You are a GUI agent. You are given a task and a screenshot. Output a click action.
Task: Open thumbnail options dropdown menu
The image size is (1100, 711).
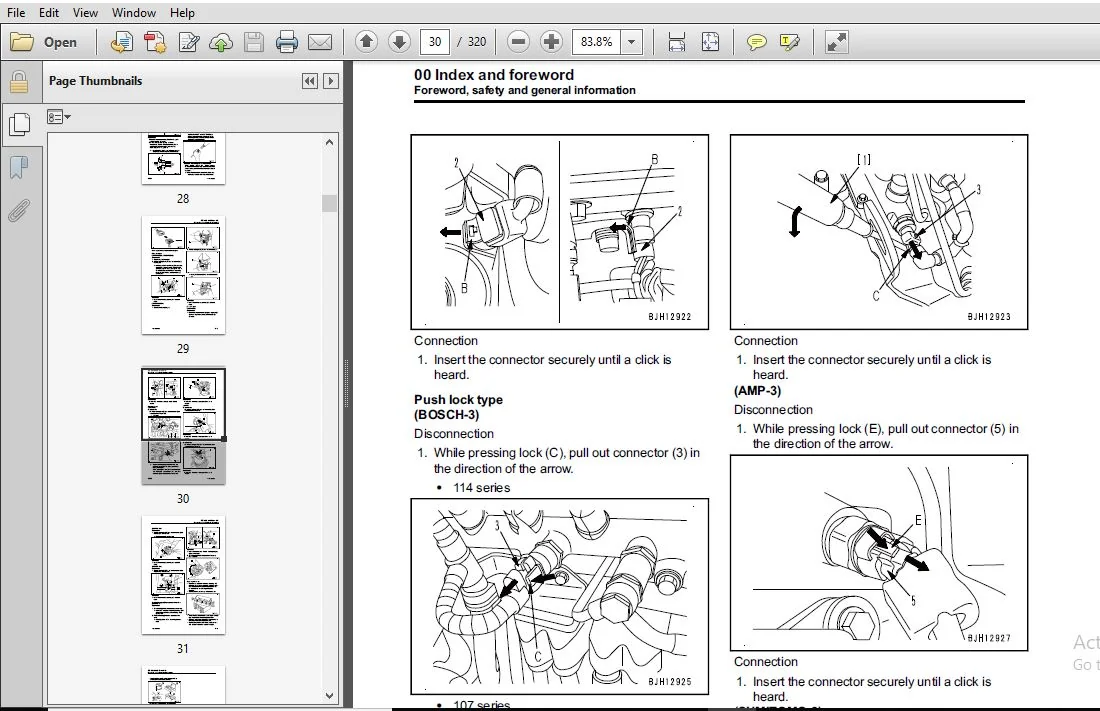coord(59,117)
